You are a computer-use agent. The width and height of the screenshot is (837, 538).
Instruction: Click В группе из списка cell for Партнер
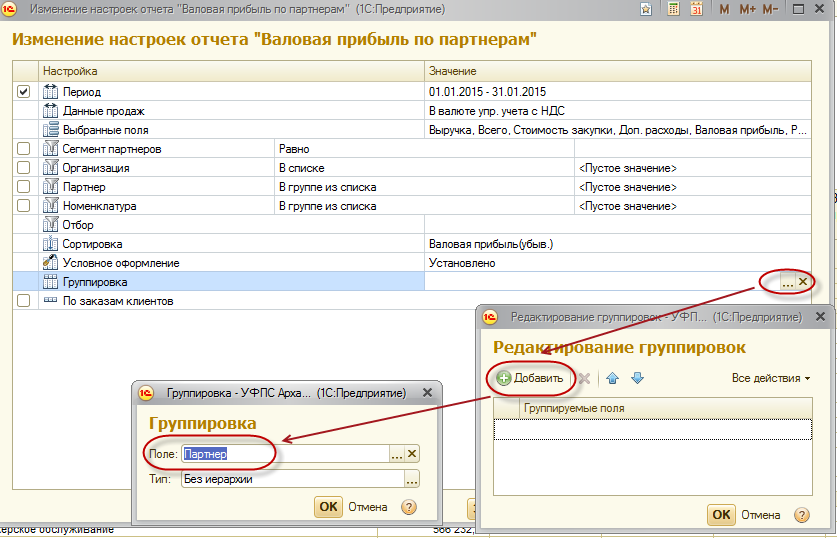coord(424,187)
